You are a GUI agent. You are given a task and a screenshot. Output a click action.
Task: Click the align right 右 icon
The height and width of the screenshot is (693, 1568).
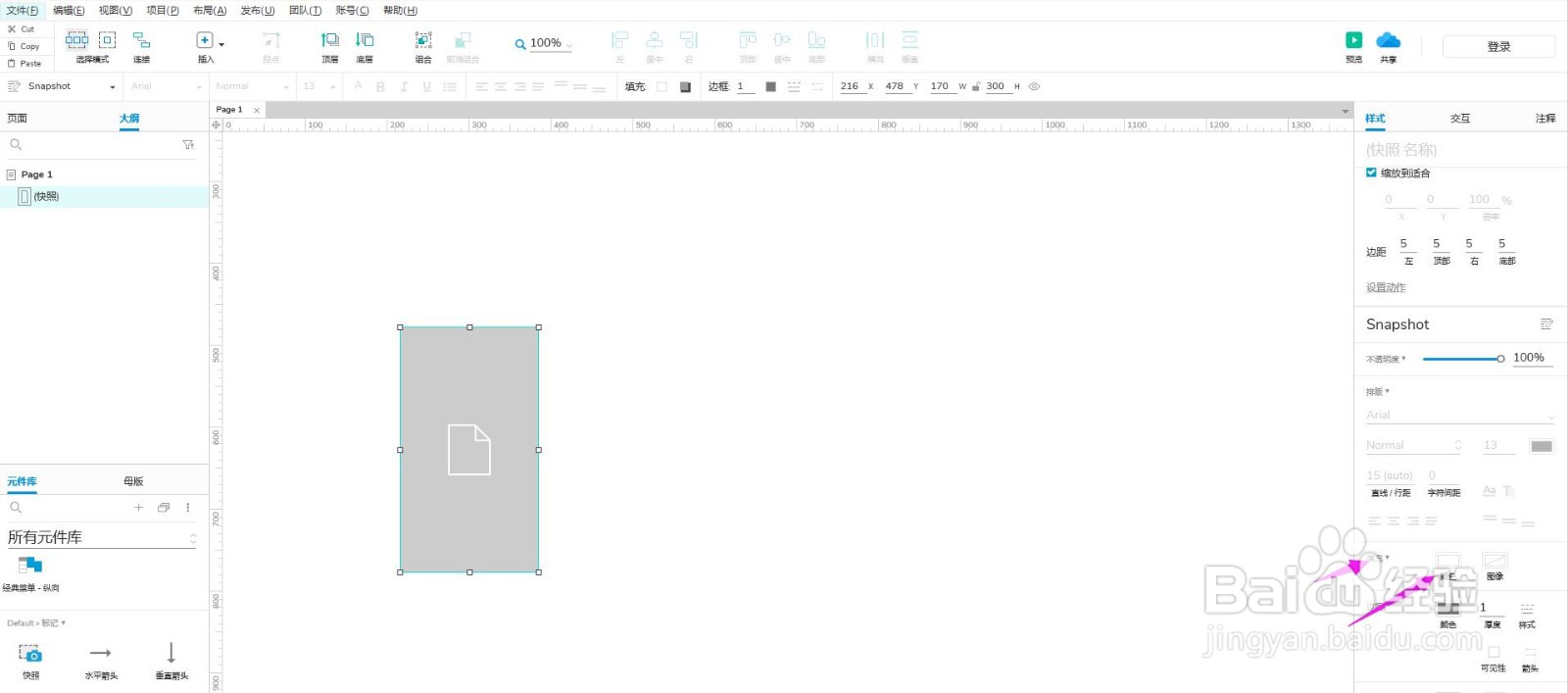point(689,40)
